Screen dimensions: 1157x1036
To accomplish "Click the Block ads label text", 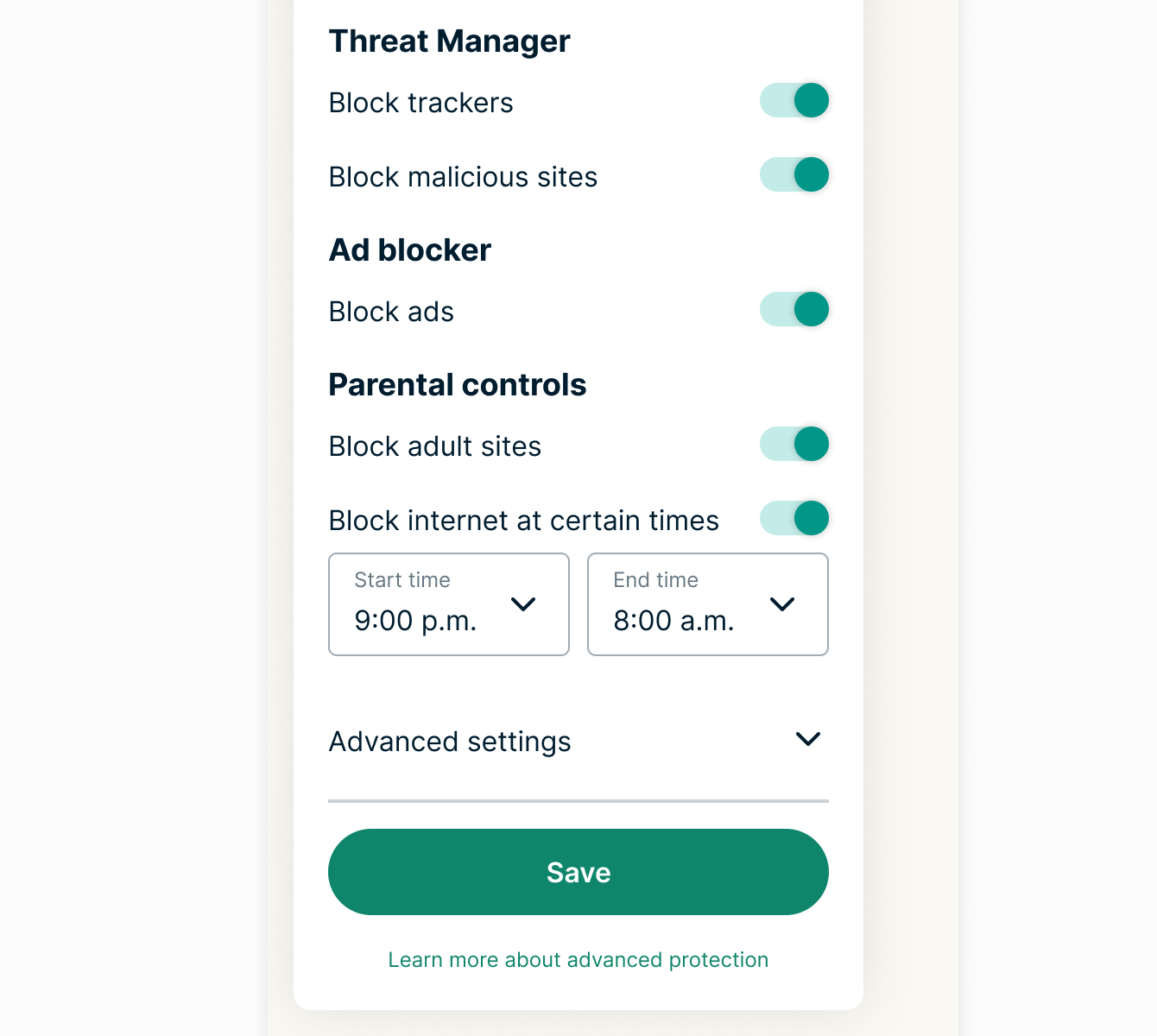I will 391,312.
